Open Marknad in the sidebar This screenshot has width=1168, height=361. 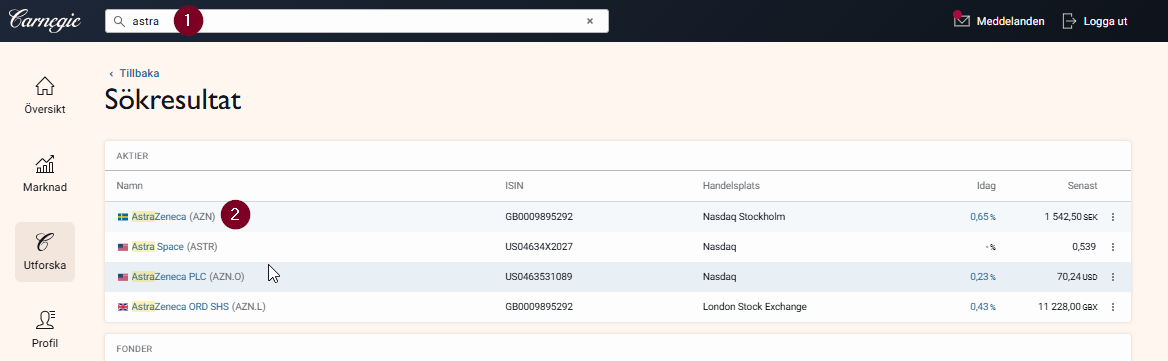45,173
